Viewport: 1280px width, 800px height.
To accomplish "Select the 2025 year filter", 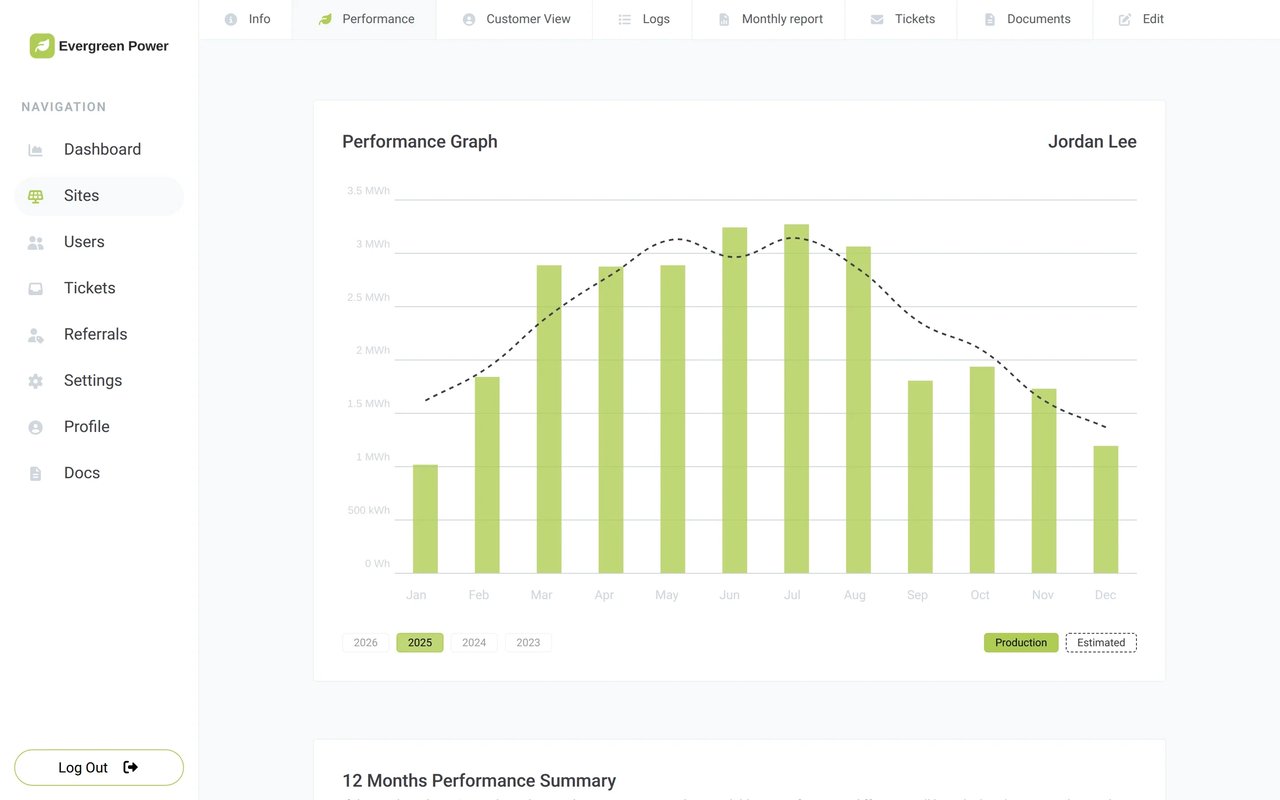I will tap(420, 643).
